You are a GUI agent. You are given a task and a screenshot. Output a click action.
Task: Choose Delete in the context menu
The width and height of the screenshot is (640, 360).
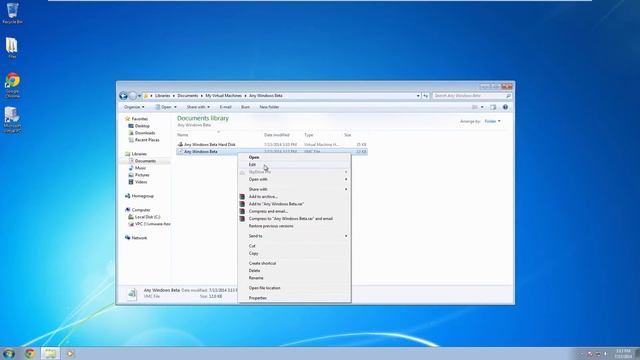pyautogui.click(x=294, y=271)
